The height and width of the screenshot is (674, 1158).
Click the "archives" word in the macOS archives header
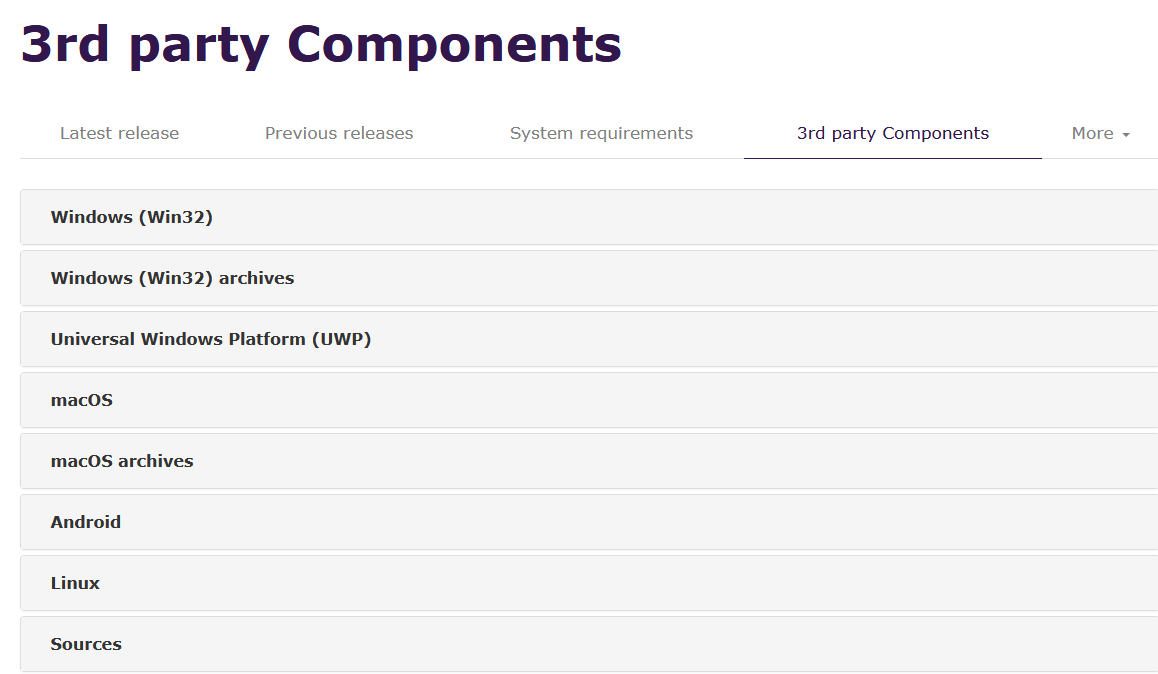point(155,461)
